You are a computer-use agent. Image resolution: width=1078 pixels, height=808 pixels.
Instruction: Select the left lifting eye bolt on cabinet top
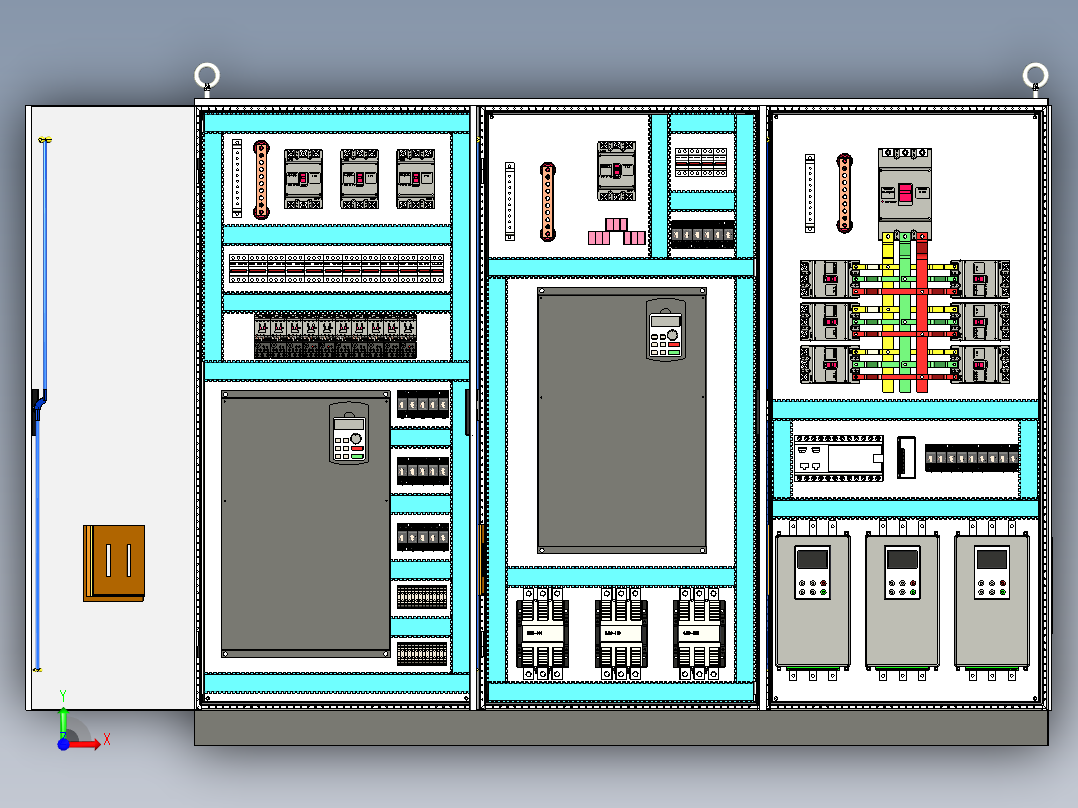click(x=207, y=77)
